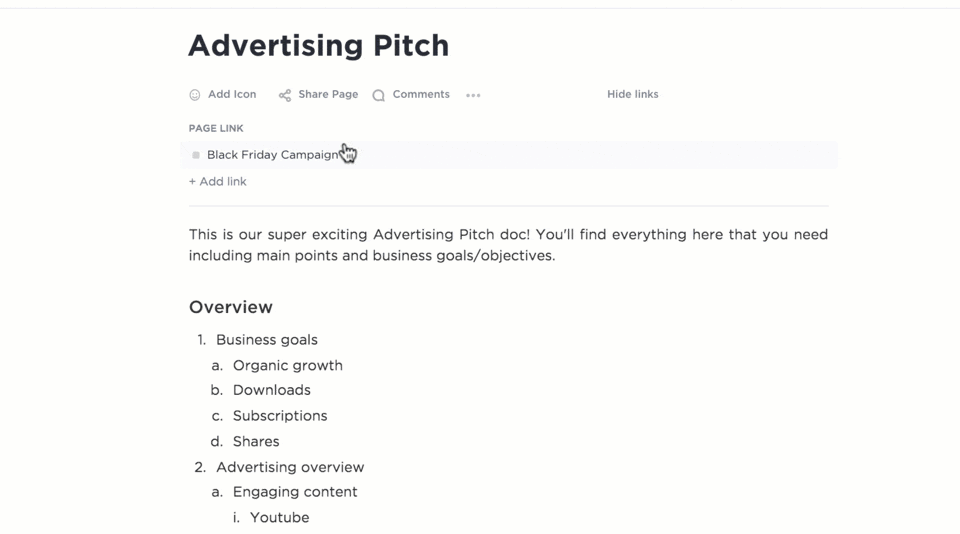This screenshot has width=960, height=534.
Task: Click the Shares sub-item
Action: [x=256, y=441]
